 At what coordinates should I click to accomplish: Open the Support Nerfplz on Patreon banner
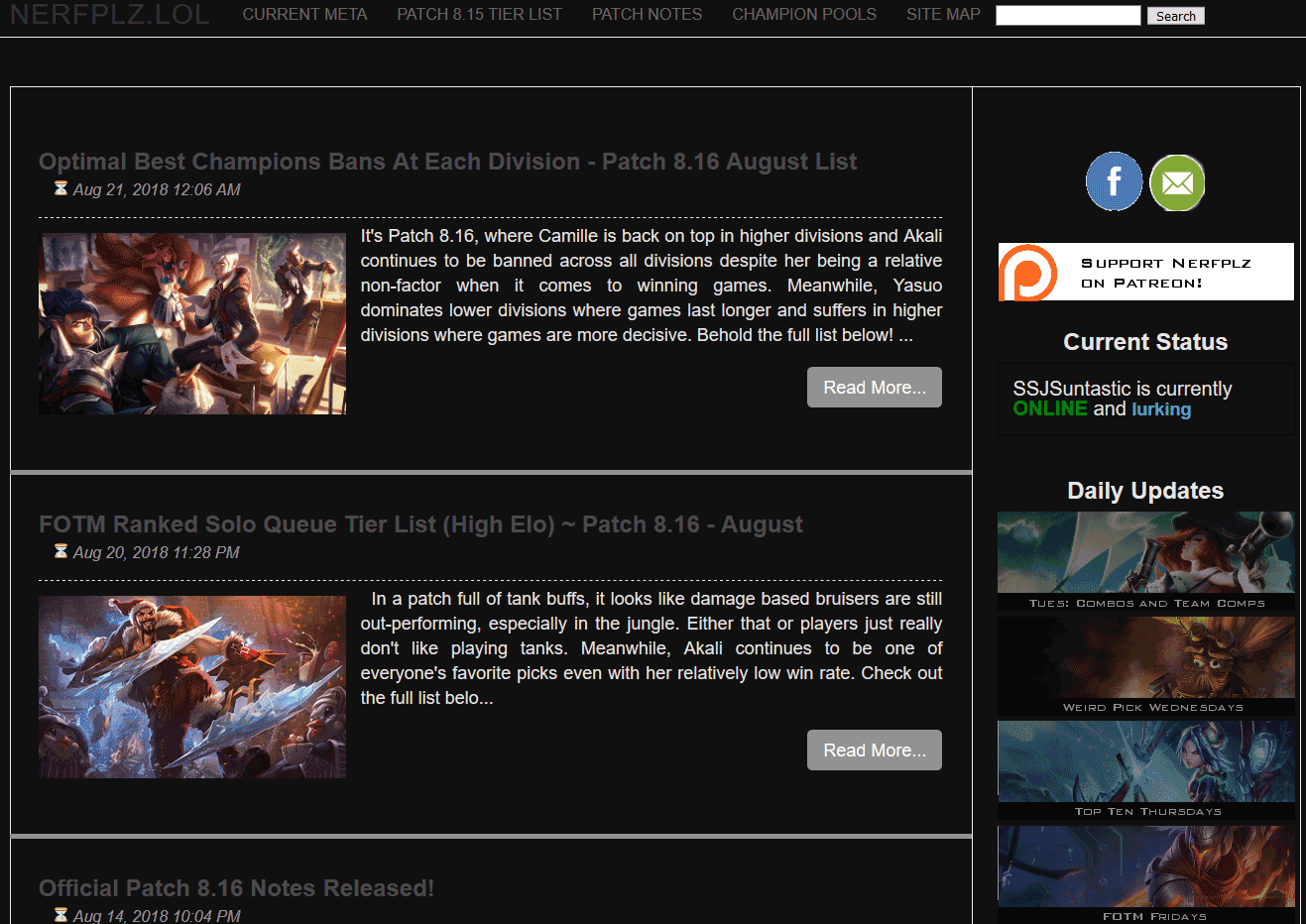1145,272
